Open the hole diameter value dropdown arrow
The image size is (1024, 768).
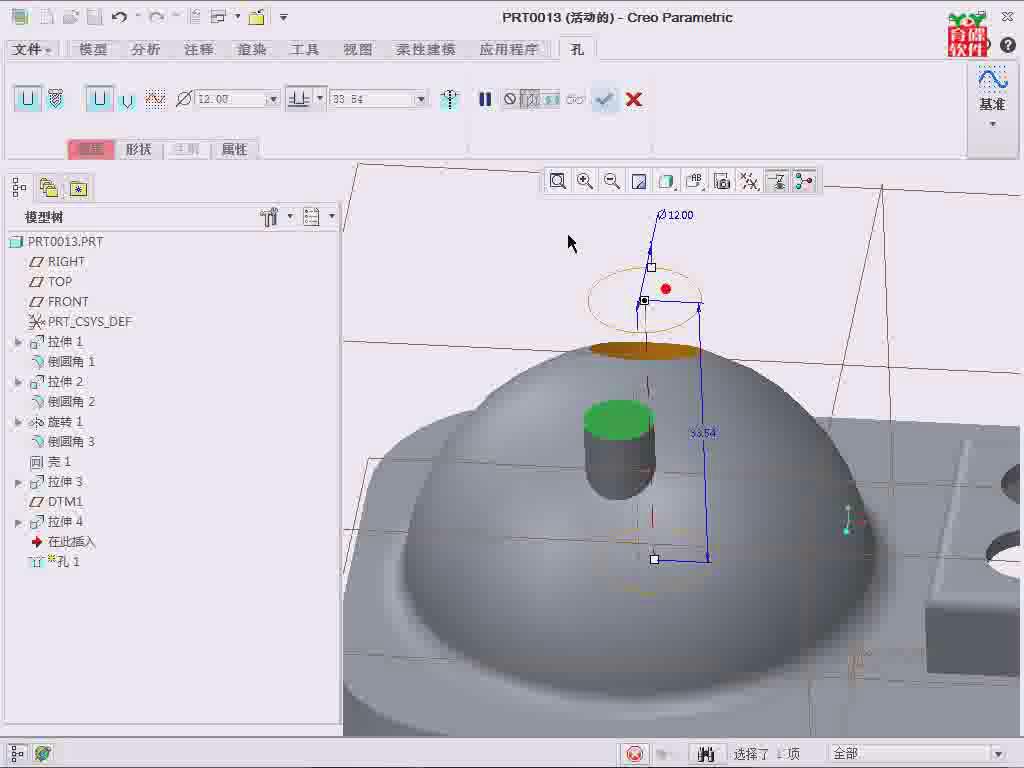[273, 99]
